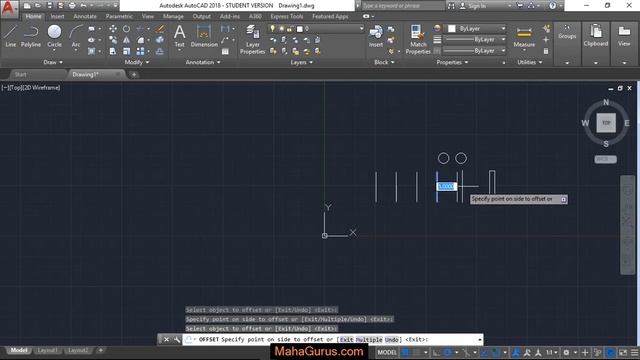
Task: Switch to the Insert ribbon tab
Action: (x=57, y=16)
